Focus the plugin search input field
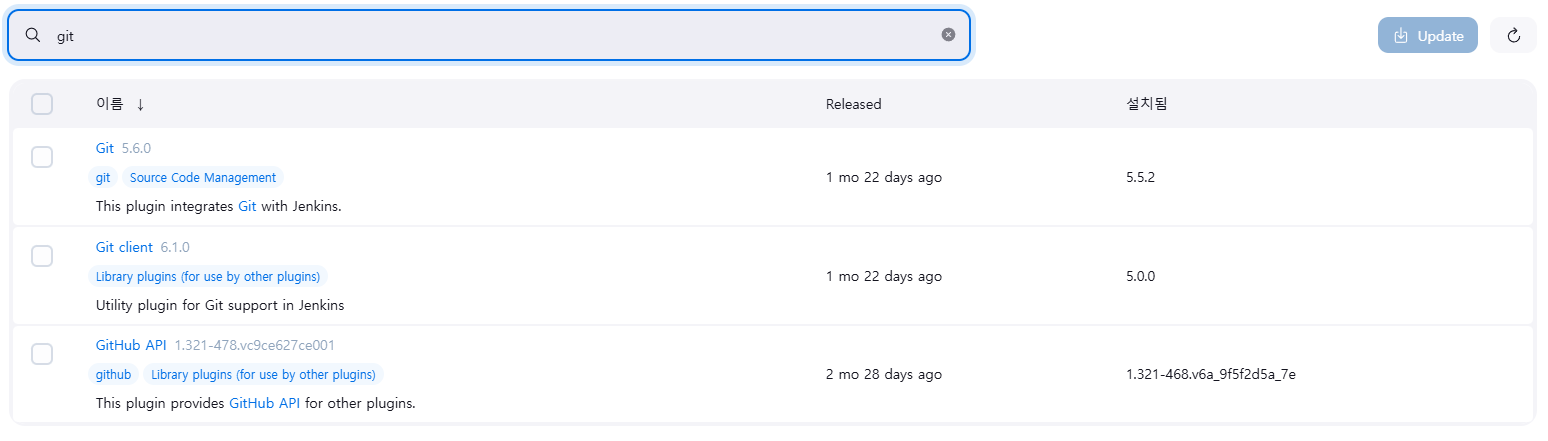 click(490, 35)
